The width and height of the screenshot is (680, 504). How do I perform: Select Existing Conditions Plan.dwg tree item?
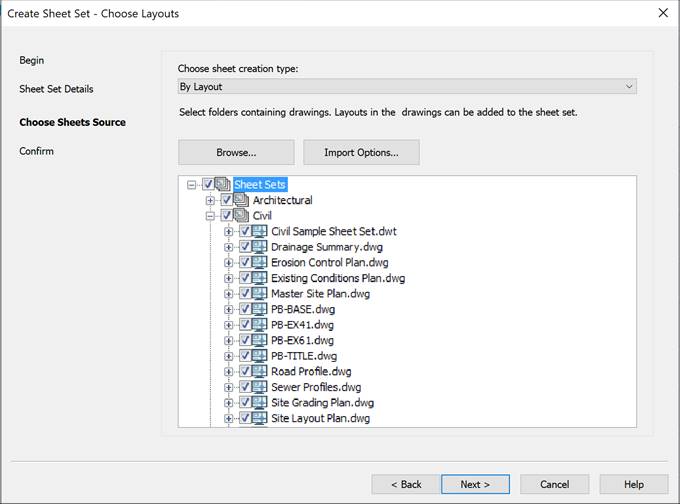pyautogui.click(x=337, y=278)
